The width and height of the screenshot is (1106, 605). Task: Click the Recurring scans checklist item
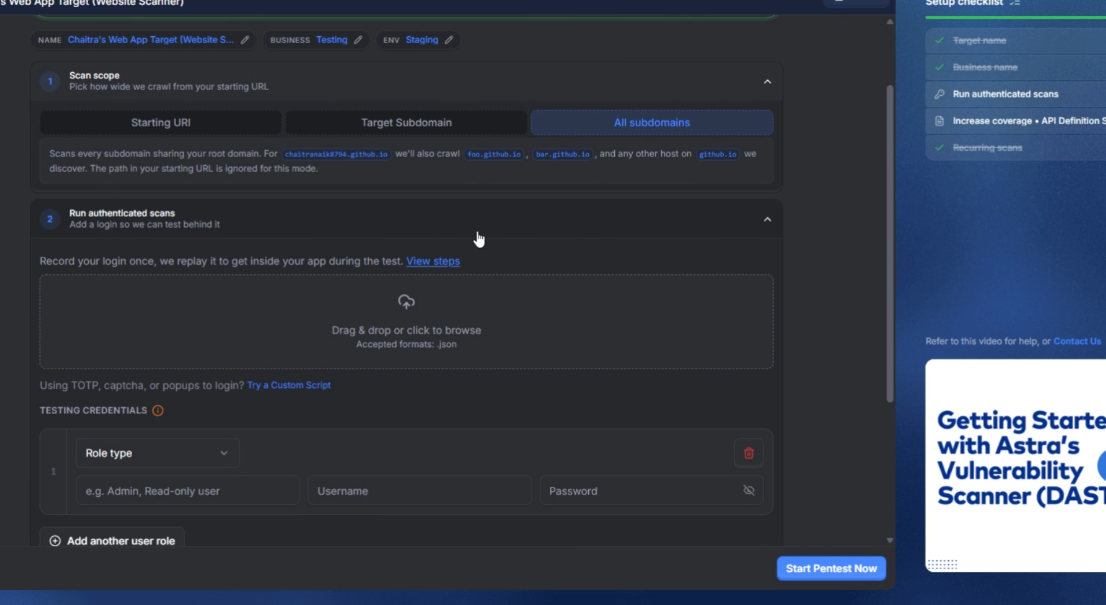click(x=1016, y=147)
